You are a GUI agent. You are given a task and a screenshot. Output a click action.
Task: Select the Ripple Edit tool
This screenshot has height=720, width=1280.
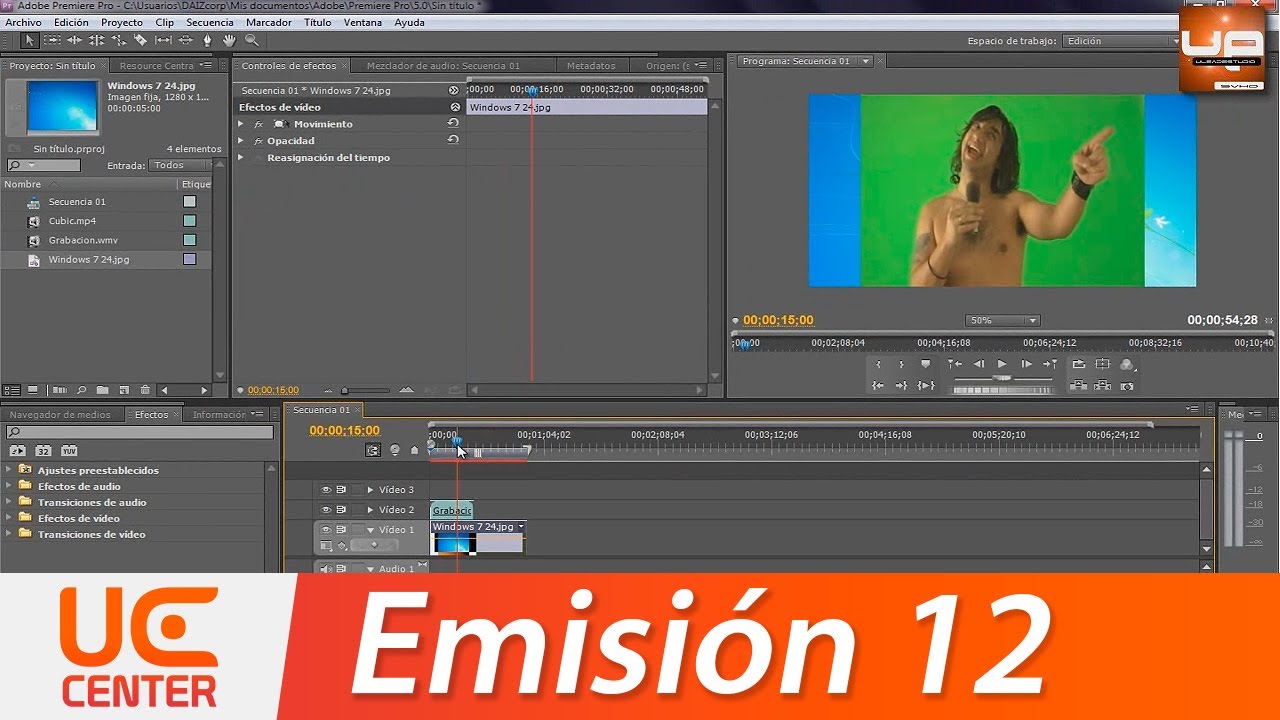[74, 40]
